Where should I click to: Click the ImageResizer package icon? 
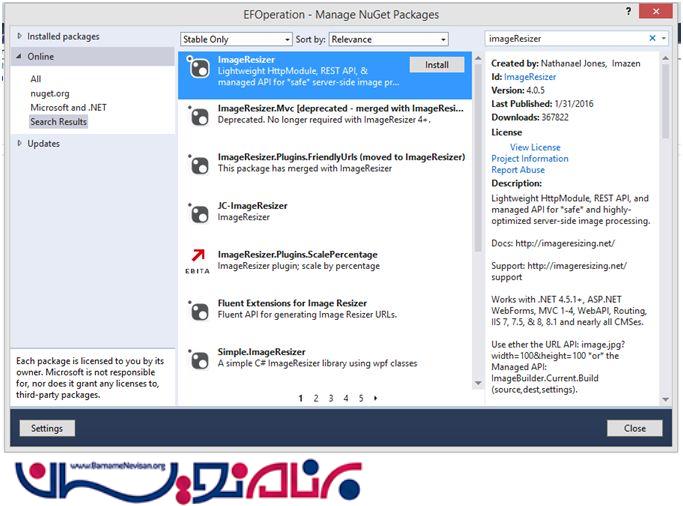[198, 68]
